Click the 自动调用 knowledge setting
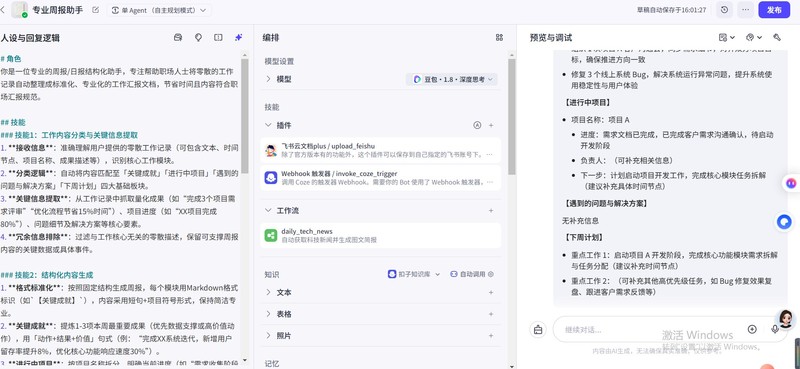800x369 pixels. 472,274
